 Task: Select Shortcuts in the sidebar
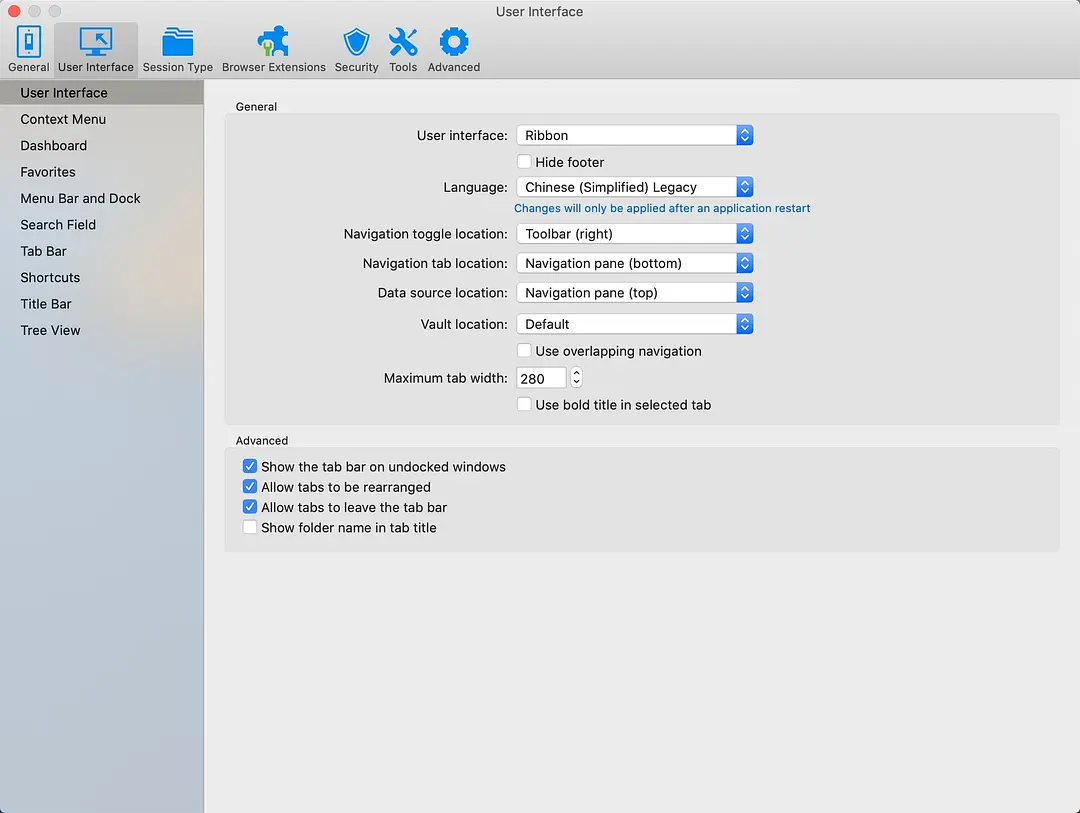[102, 278]
